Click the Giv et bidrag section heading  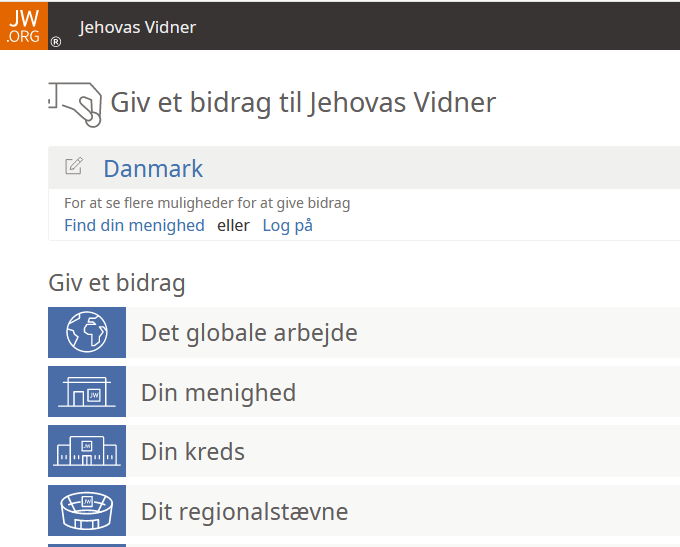117,283
